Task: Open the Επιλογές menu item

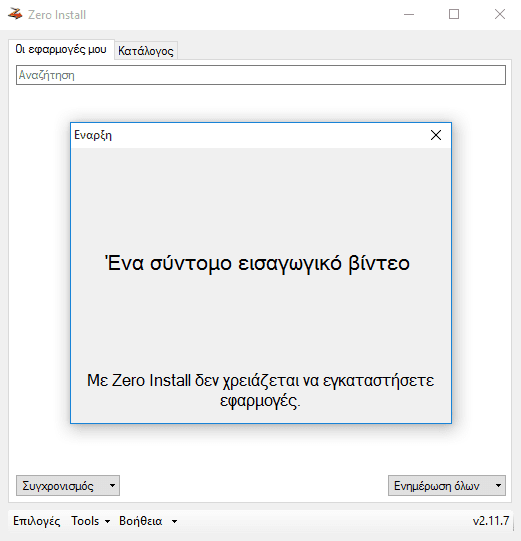Action: [x=37, y=521]
